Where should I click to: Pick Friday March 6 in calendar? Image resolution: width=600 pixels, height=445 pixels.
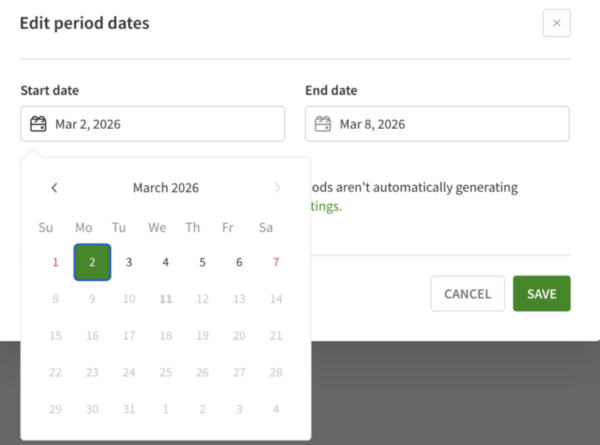coord(239,262)
